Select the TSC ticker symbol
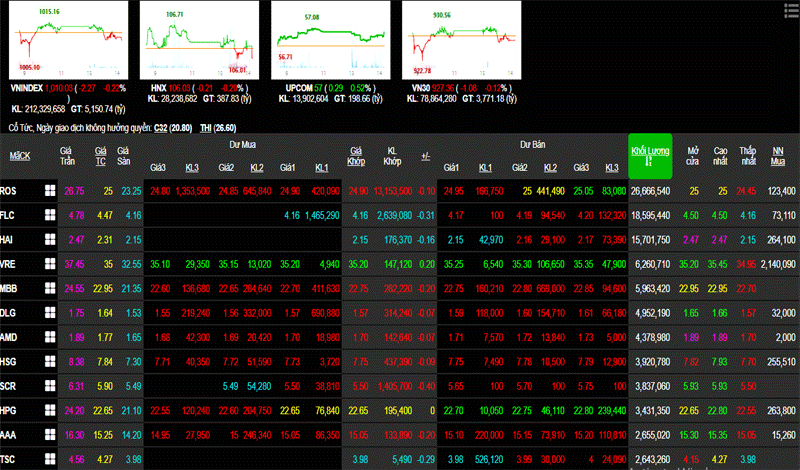The image size is (800, 470). click(x=7, y=459)
